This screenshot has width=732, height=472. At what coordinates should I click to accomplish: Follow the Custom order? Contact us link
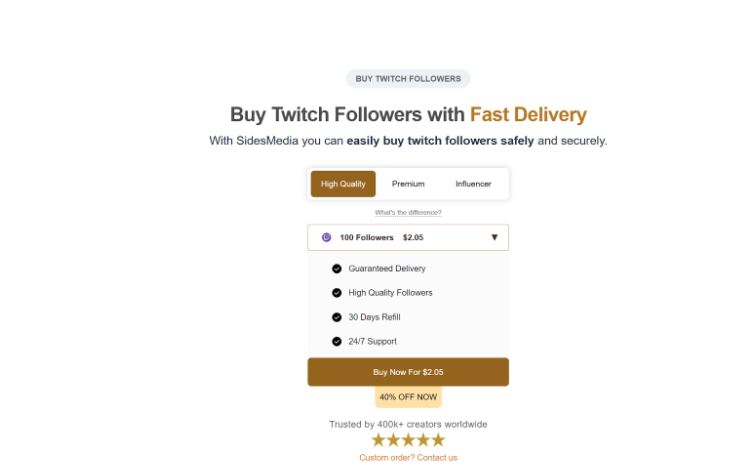408,458
